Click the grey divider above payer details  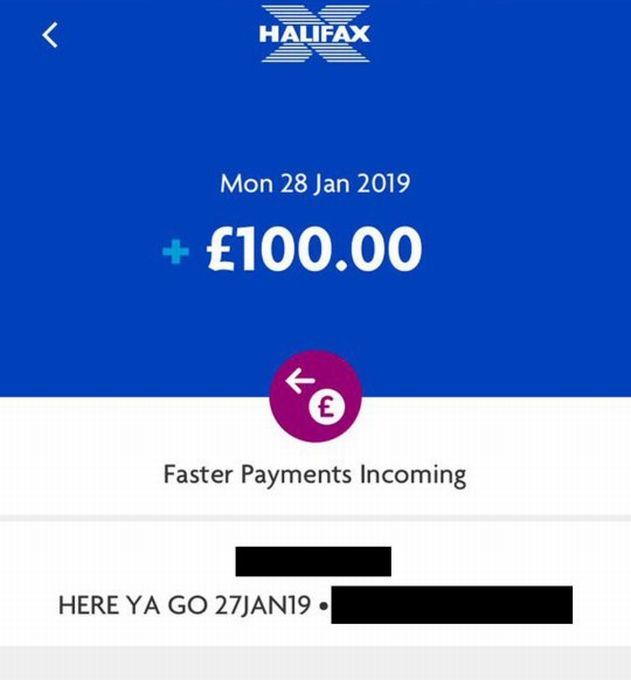[x=315, y=518]
